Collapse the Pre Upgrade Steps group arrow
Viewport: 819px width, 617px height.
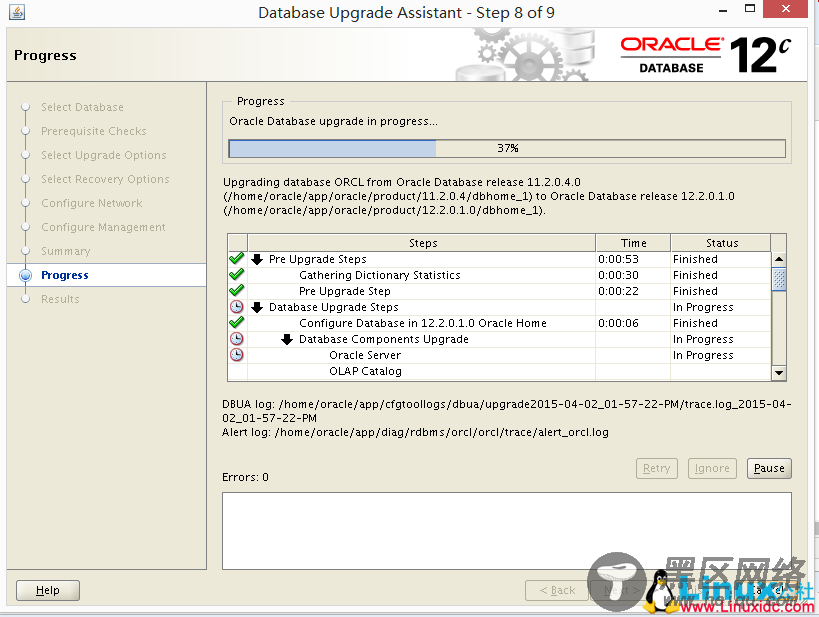coord(256,259)
